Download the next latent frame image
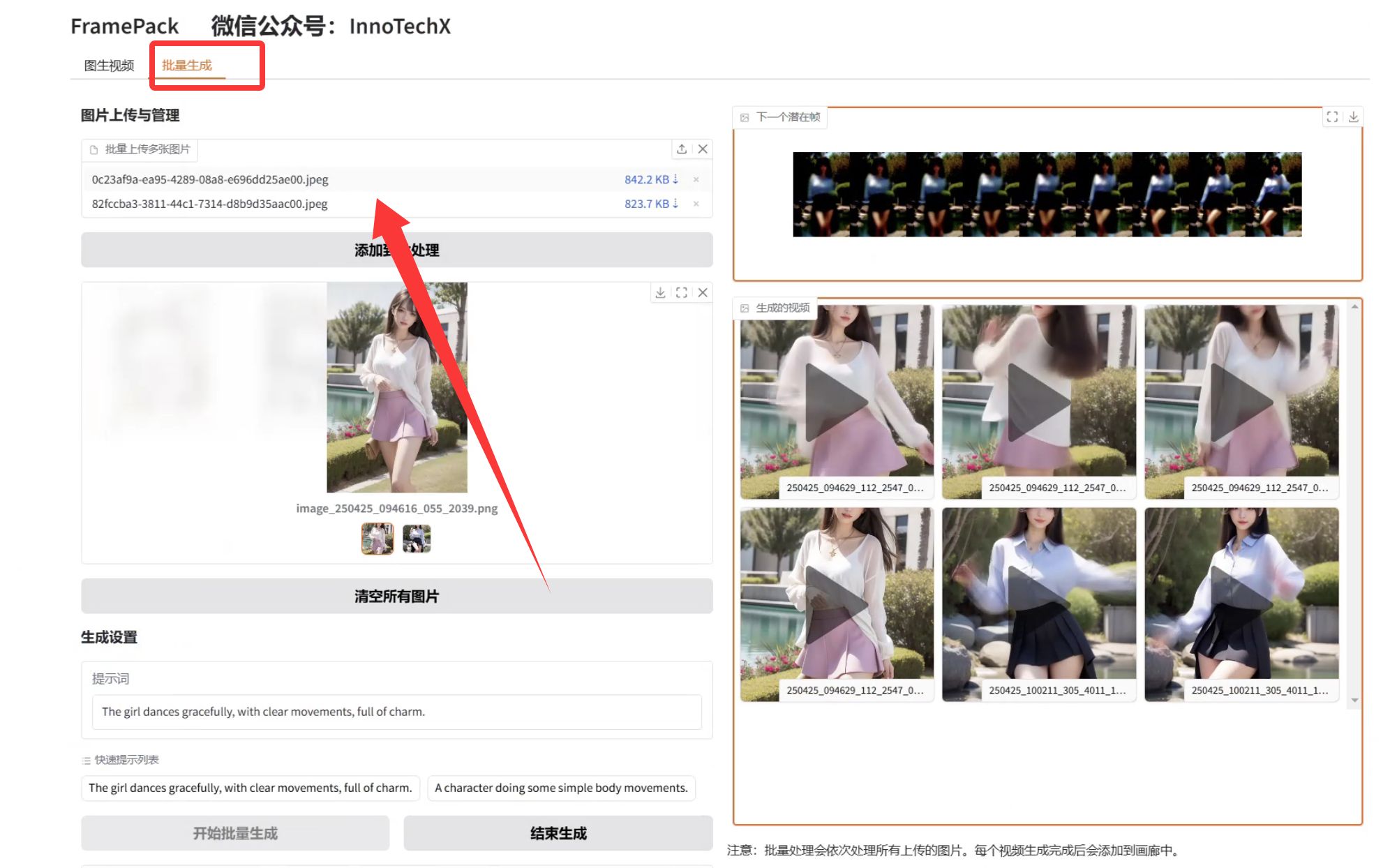Image resolution: width=1390 pixels, height=868 pixels. [x=1353, y=117]
